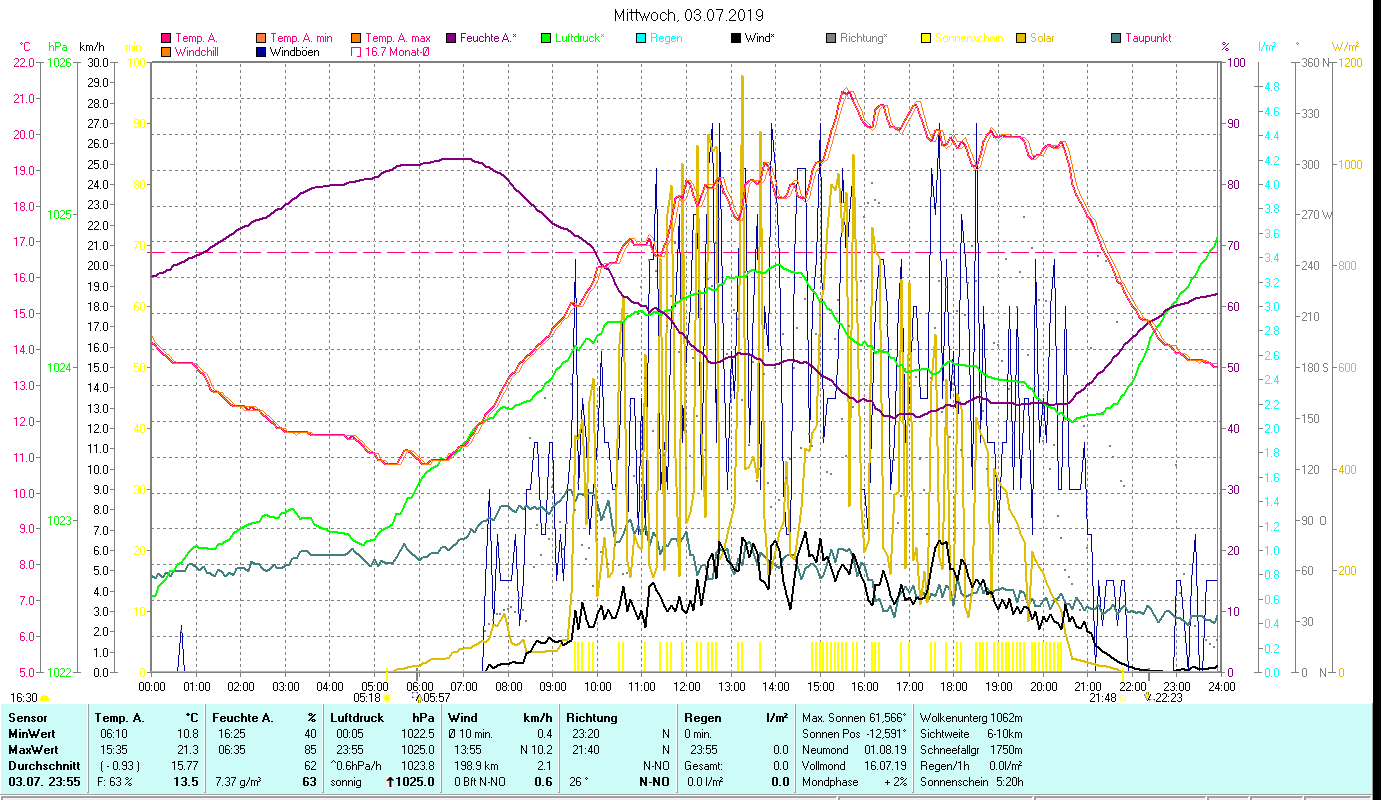Image resolution: width=1381 pixels, height=800 pixels.
Task: Click the black Wind* legend swatch
Action: (736, 39)
